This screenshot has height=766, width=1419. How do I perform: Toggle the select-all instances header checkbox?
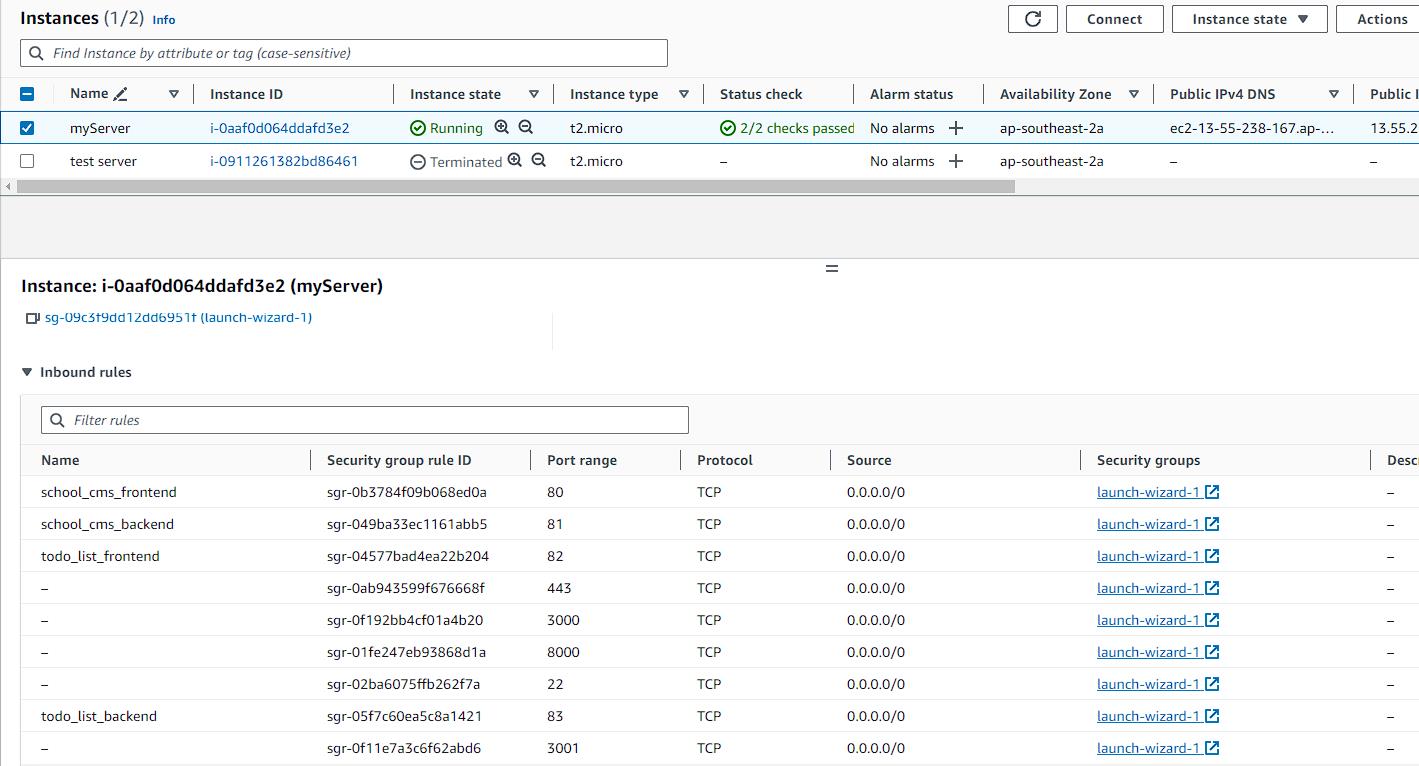[x=27, y=94]
